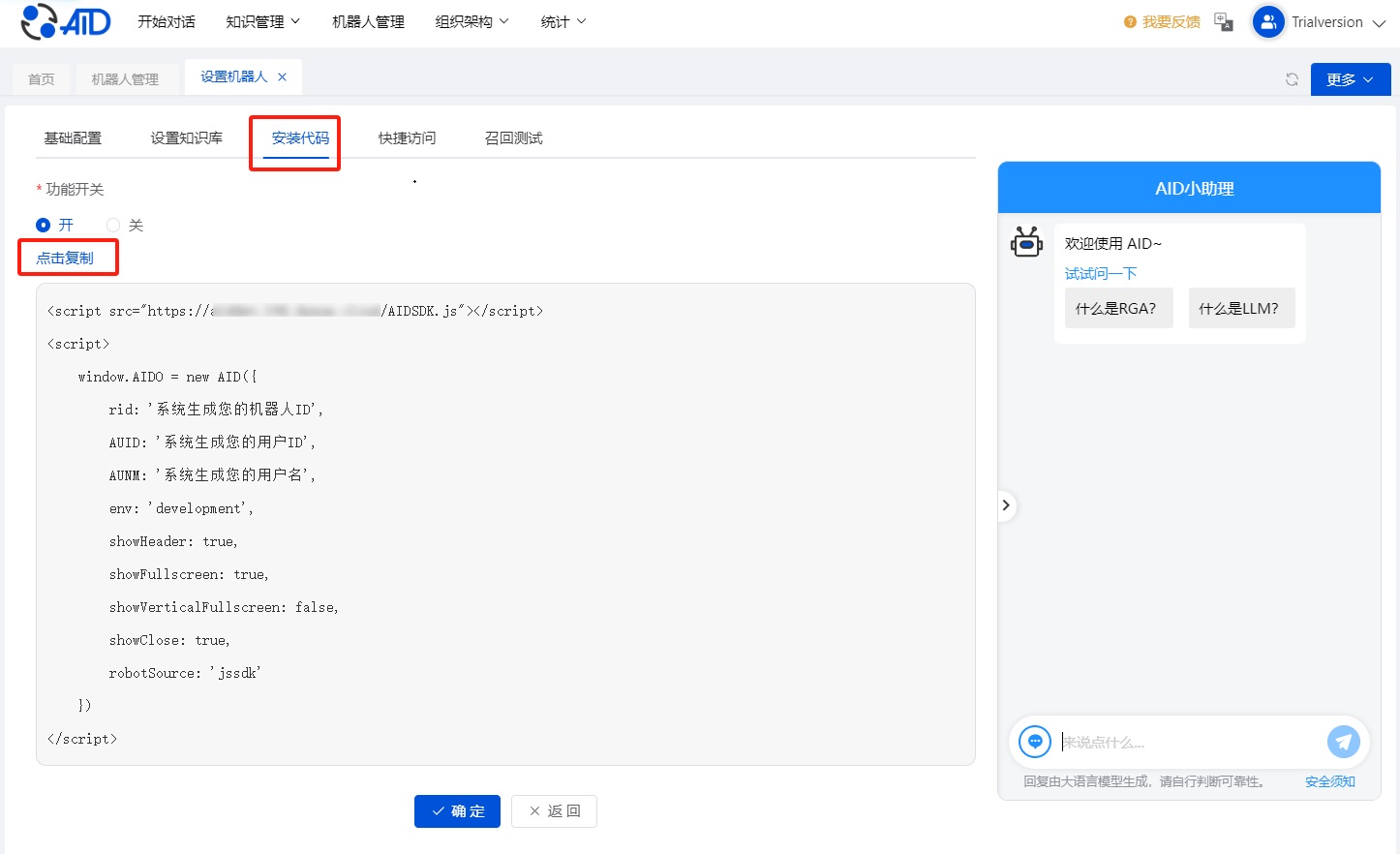Choose the 什么是LLM? suggestion
The height and width of the screenshot is (854, 1400).
(1241, 309)
